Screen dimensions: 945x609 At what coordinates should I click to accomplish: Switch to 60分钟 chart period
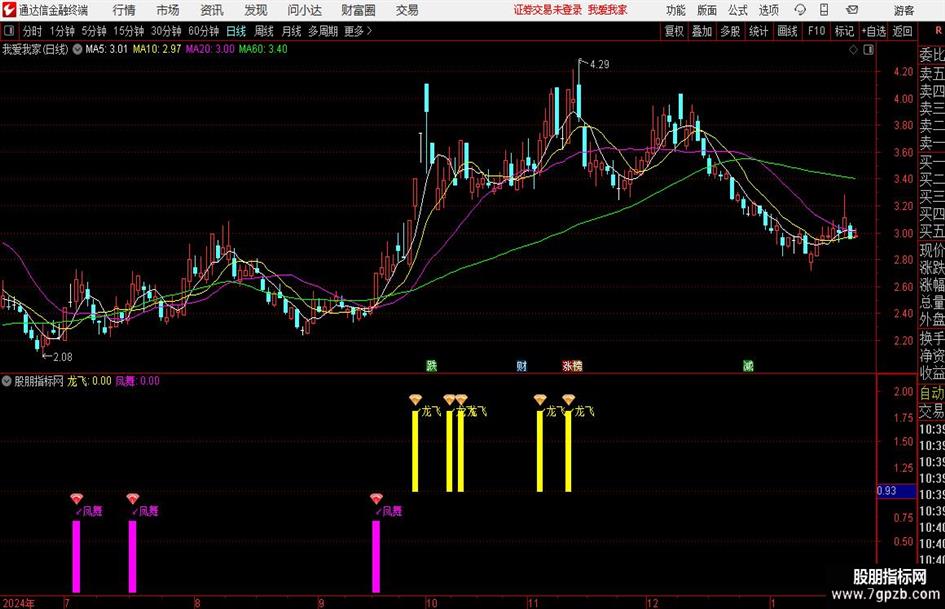[x=204, y=31]
